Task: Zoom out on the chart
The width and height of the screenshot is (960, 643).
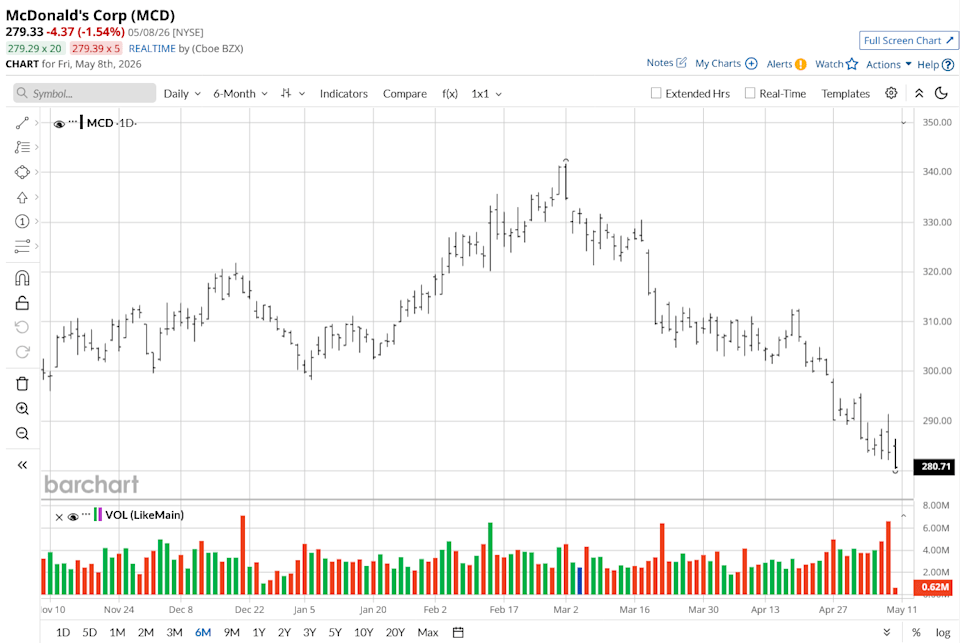Action: click(22, 434)
